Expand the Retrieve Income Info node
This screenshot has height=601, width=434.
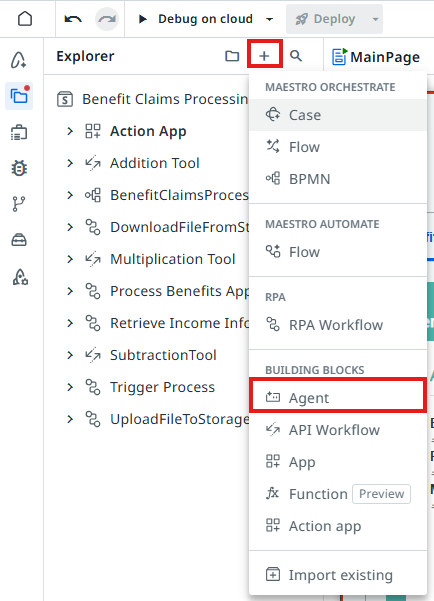tap(70, 323)
